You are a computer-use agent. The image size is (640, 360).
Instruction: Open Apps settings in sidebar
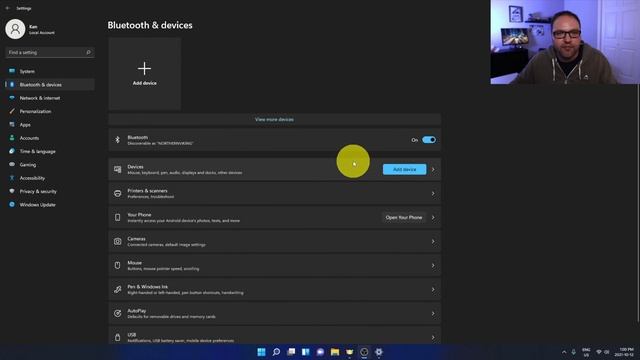point(49,124)
